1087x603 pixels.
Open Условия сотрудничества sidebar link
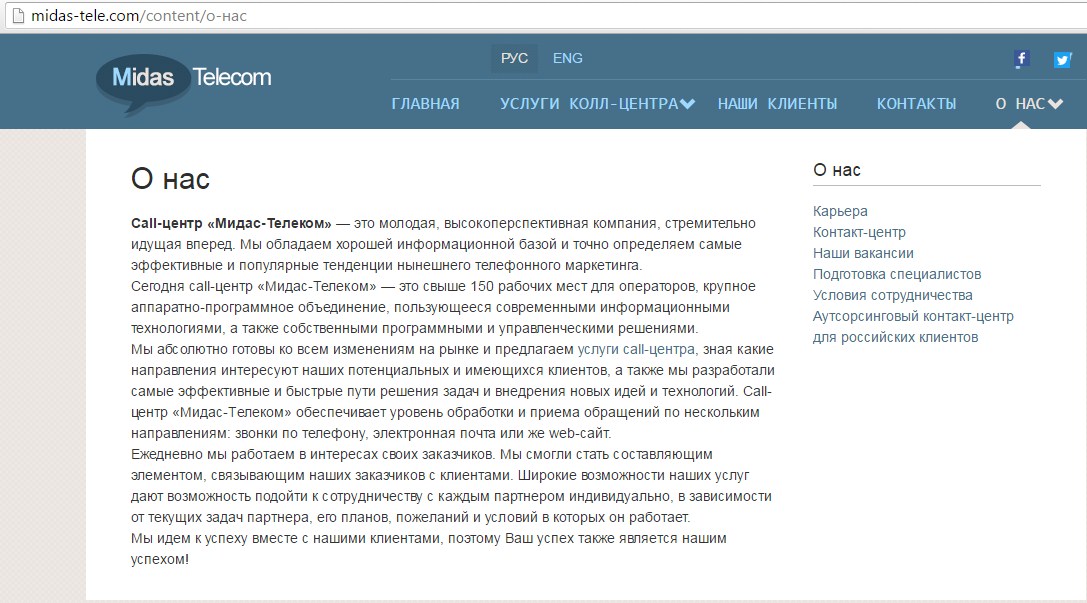[x=892, y=295]
